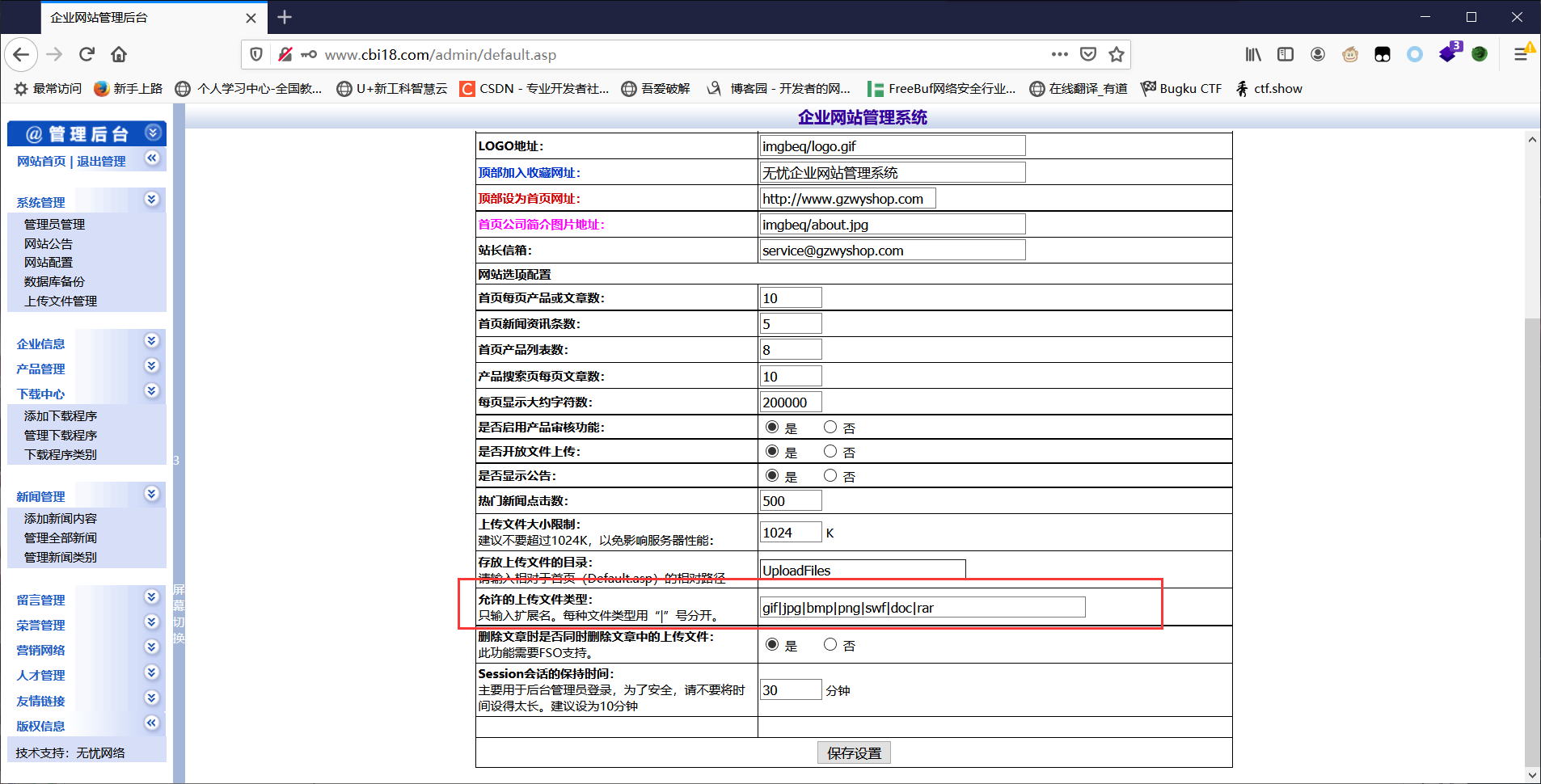
Task: Close the 企业网站管理后台 tab
Action: point(251,18)
